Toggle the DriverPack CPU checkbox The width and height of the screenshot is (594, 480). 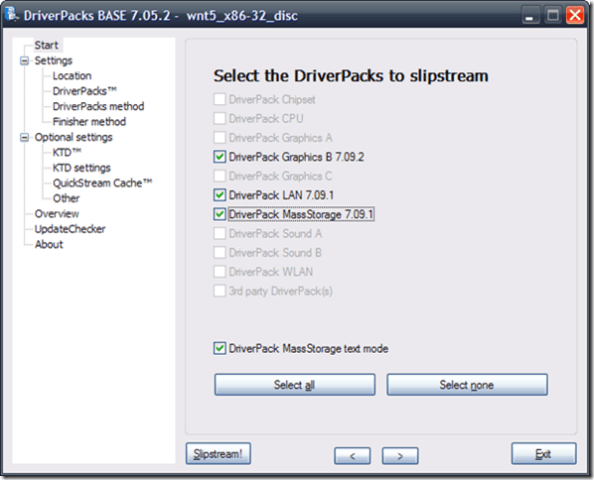(x=220, y=118)
